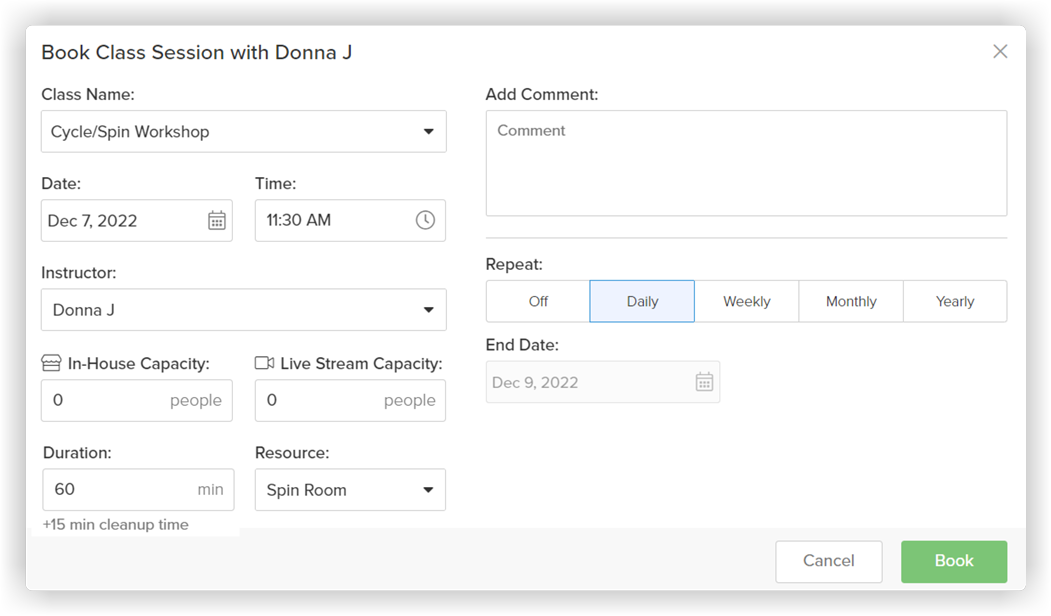Open the Time clock picker icon
This screenshot has height=616, width=1051.
(x=425, y=220)
